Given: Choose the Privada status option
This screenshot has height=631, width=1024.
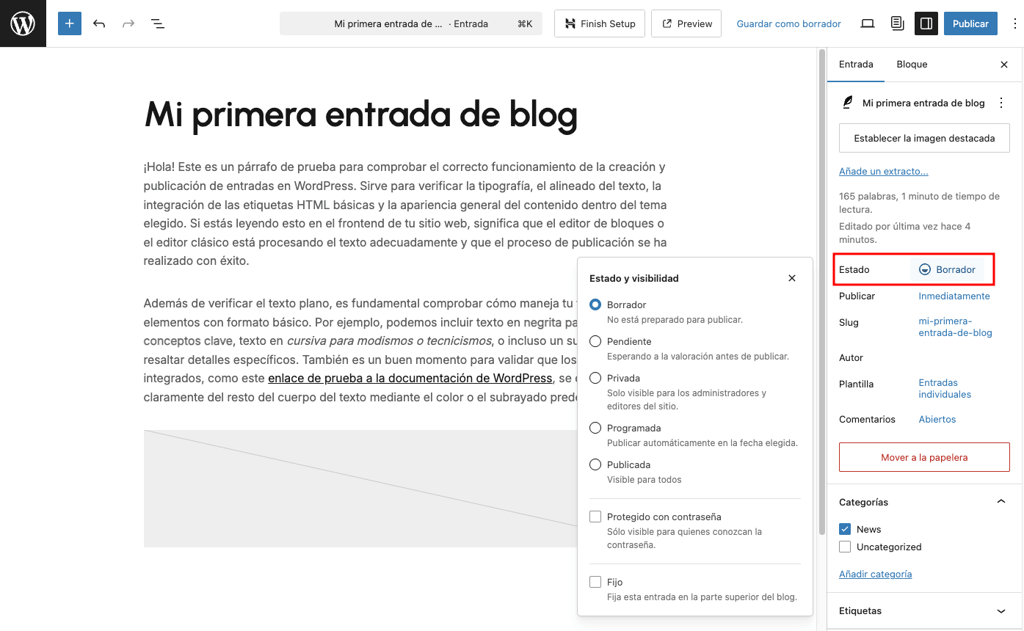Looking at the screenshot, I should click(595, 378).
